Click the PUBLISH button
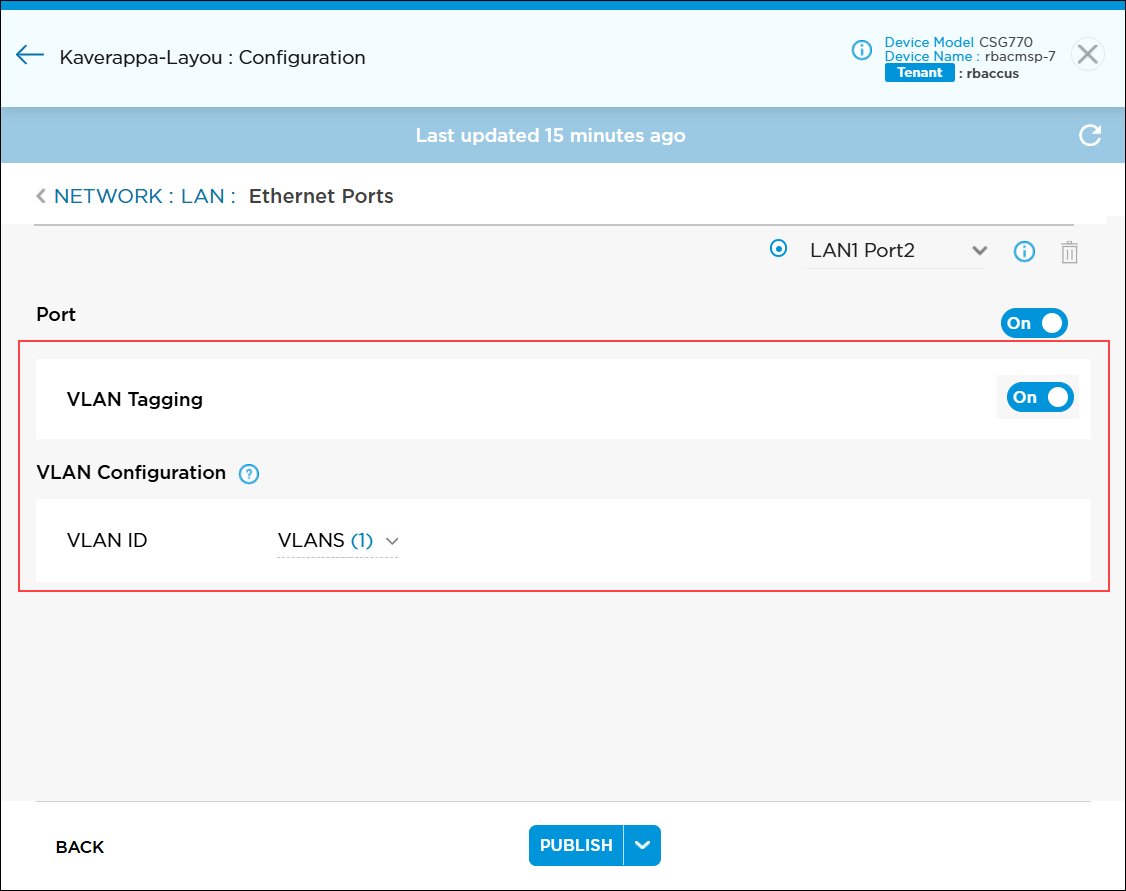The width and height of the screenshot is (1126, 891). (576, 845)
